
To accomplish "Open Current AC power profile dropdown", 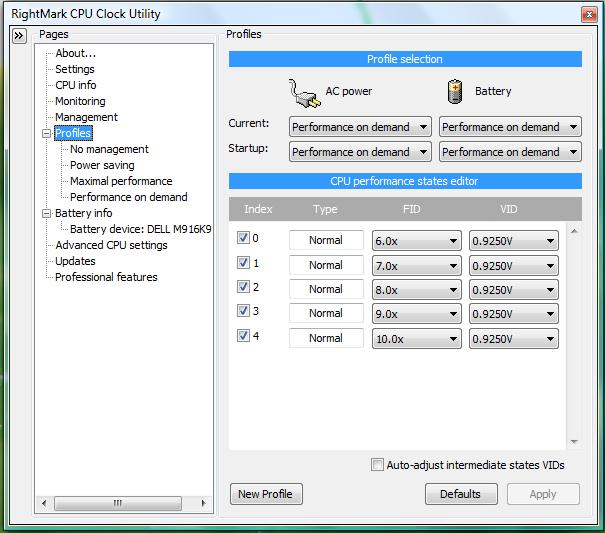I will coord(360,127).
